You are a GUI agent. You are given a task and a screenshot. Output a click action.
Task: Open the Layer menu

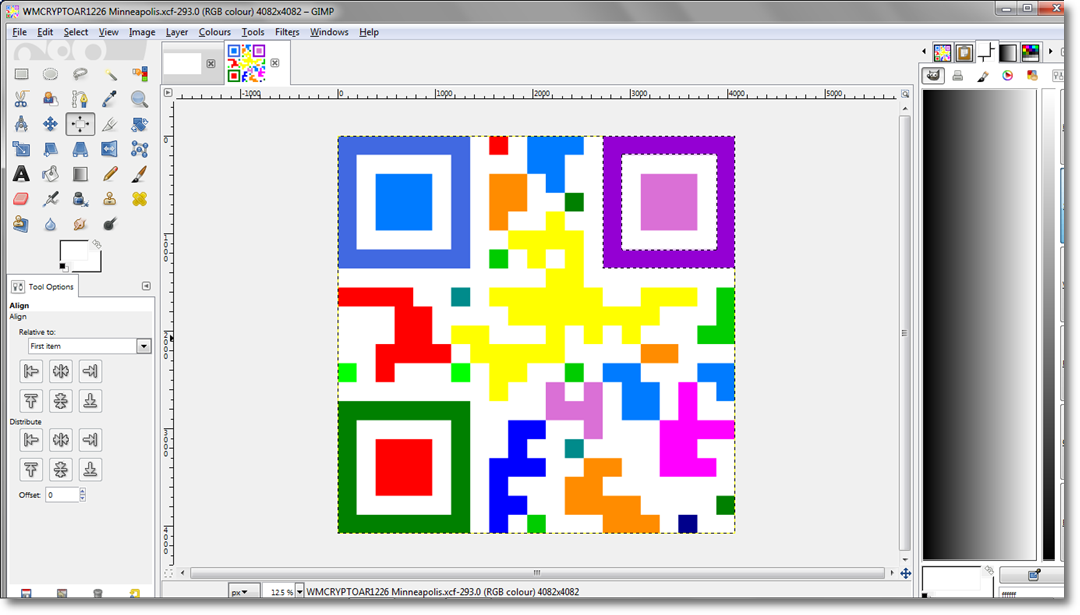coord(177,32)
